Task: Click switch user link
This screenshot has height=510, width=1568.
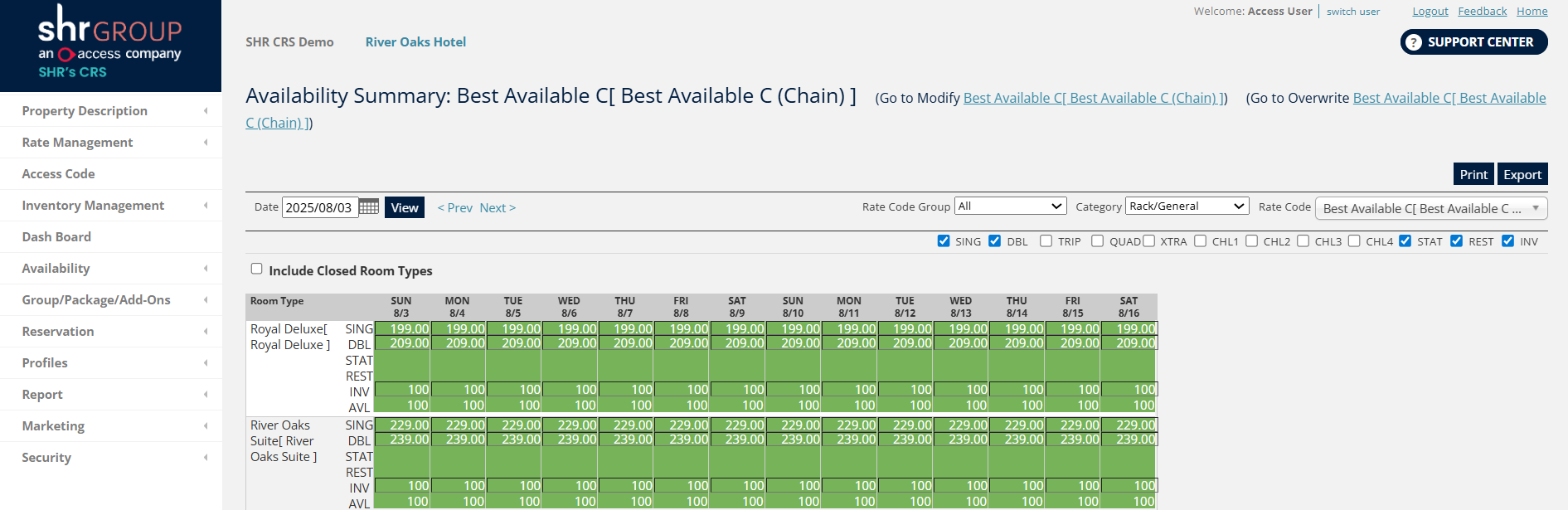Action: (x=1353, y=12)
